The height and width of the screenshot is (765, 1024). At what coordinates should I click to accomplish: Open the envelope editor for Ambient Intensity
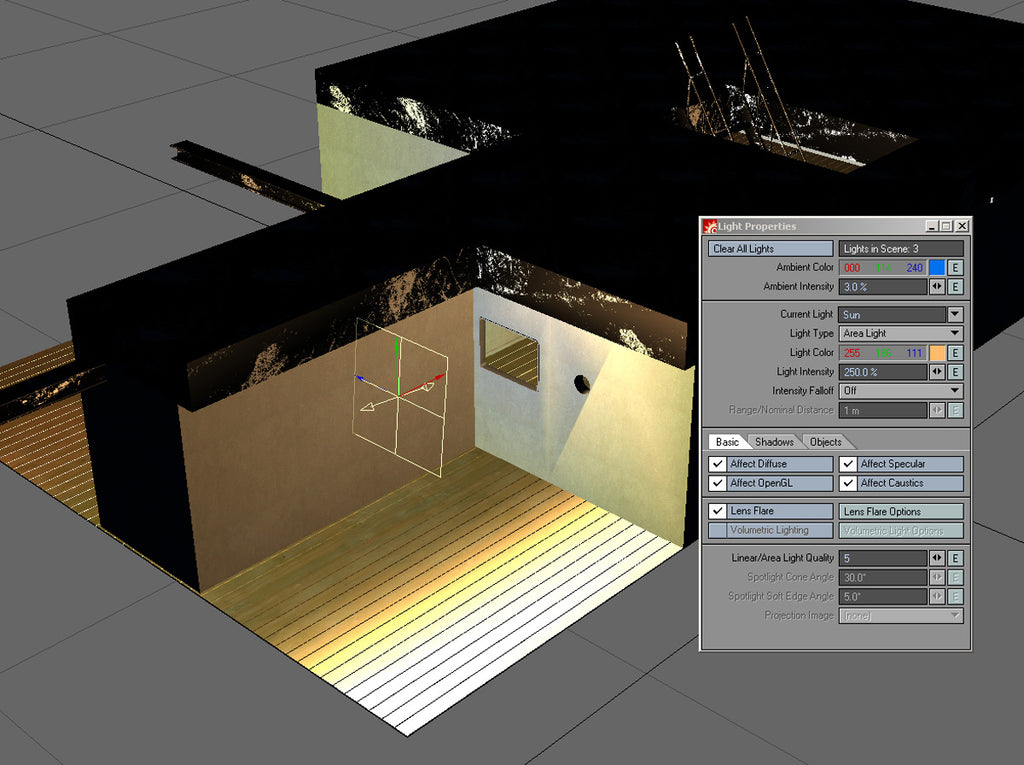coord(955,286)
